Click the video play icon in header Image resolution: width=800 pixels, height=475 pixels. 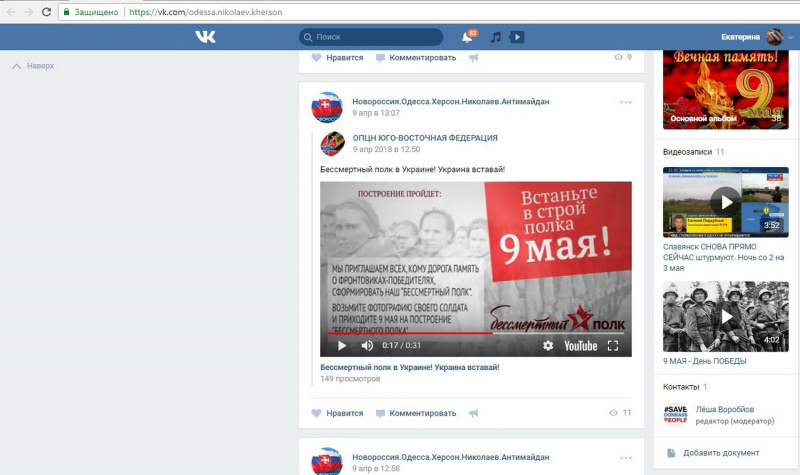[x=517, y=37]
